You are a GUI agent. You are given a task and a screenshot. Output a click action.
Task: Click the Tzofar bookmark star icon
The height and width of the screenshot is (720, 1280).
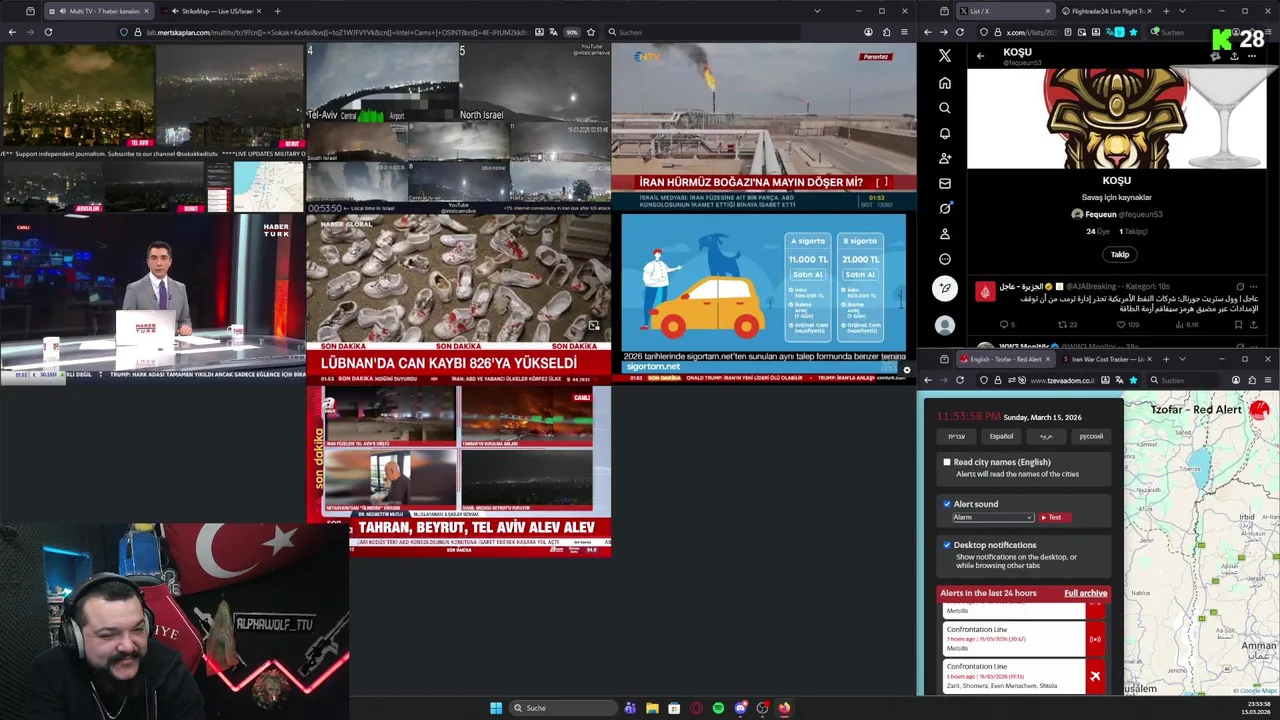click(x=1133, y=380)
